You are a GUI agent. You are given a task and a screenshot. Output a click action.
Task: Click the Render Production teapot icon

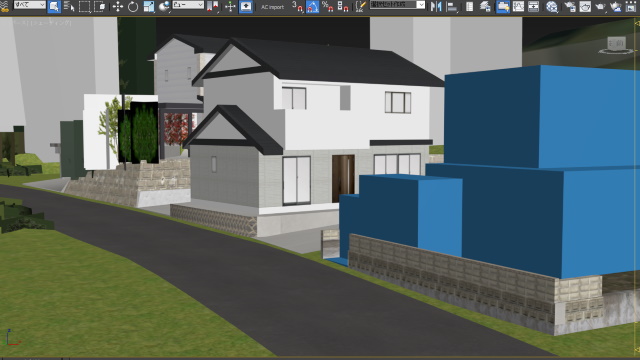tap(600, 7)
